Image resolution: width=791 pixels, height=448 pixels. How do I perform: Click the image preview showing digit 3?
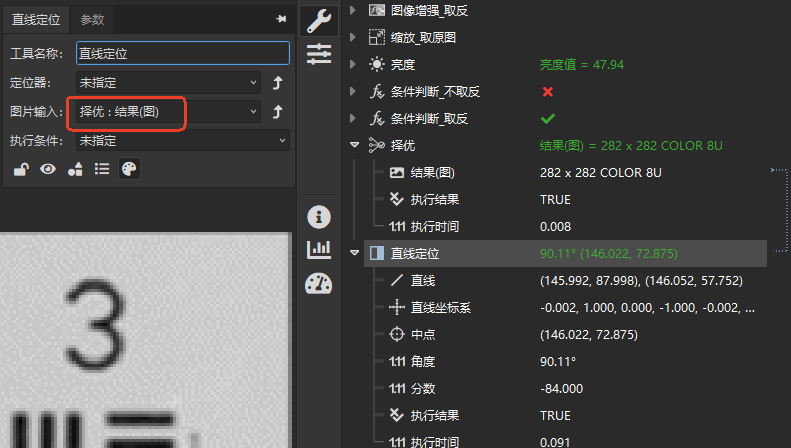146,340
